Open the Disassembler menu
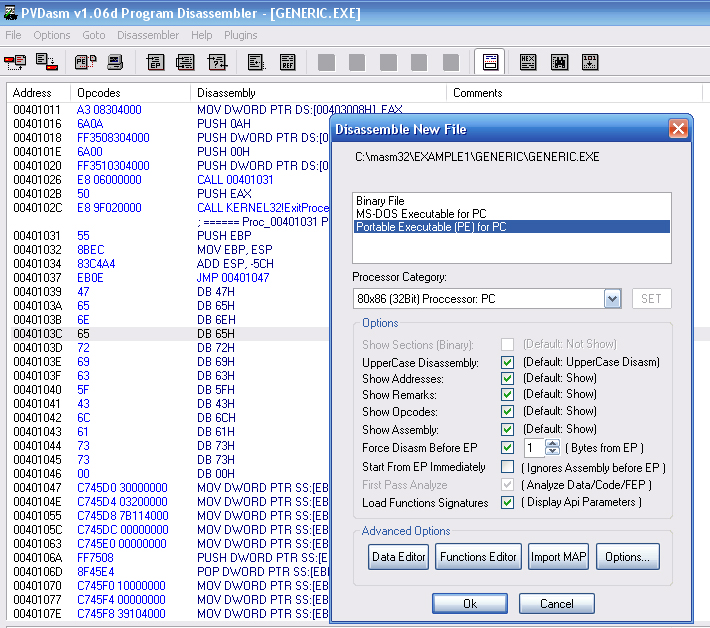Screen dimensions: 710x628 point(147,35)
